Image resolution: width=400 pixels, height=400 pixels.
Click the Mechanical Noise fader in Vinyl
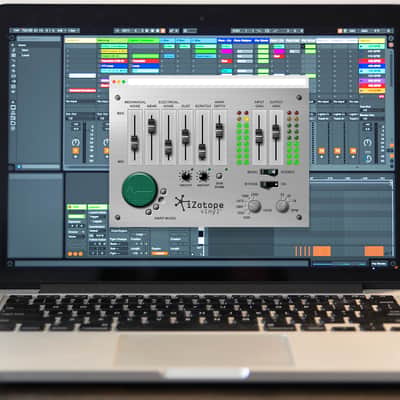(135, 144)
